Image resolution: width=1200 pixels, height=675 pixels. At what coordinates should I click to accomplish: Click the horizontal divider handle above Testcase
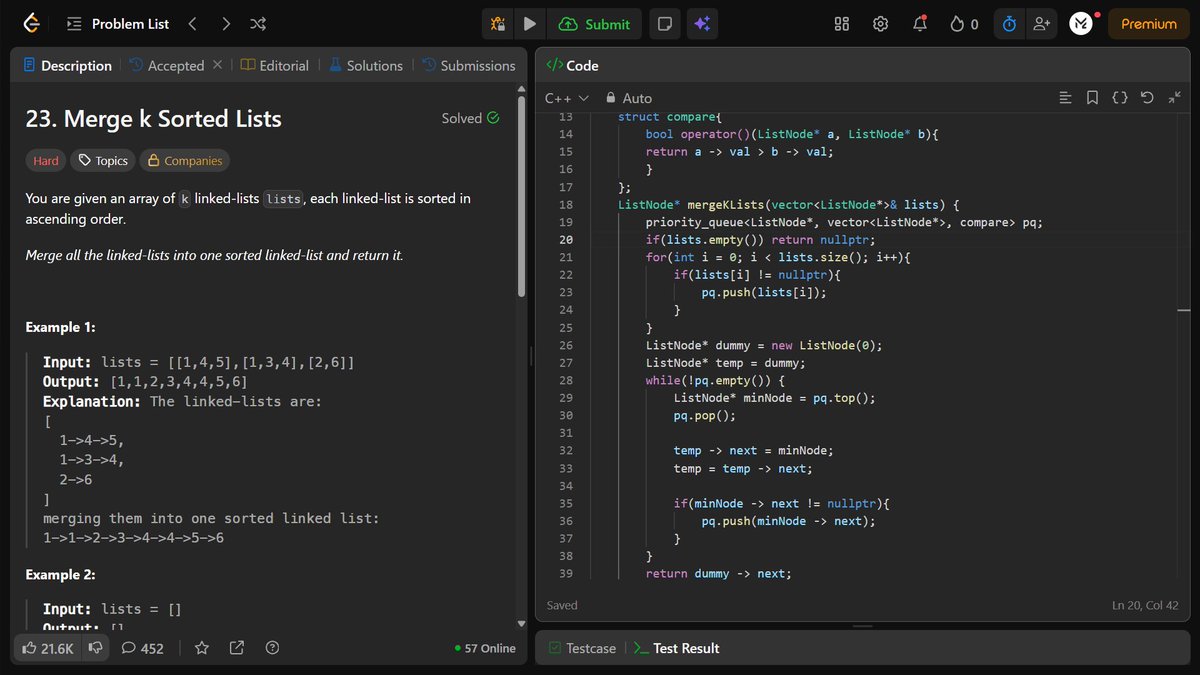[862, 627]
